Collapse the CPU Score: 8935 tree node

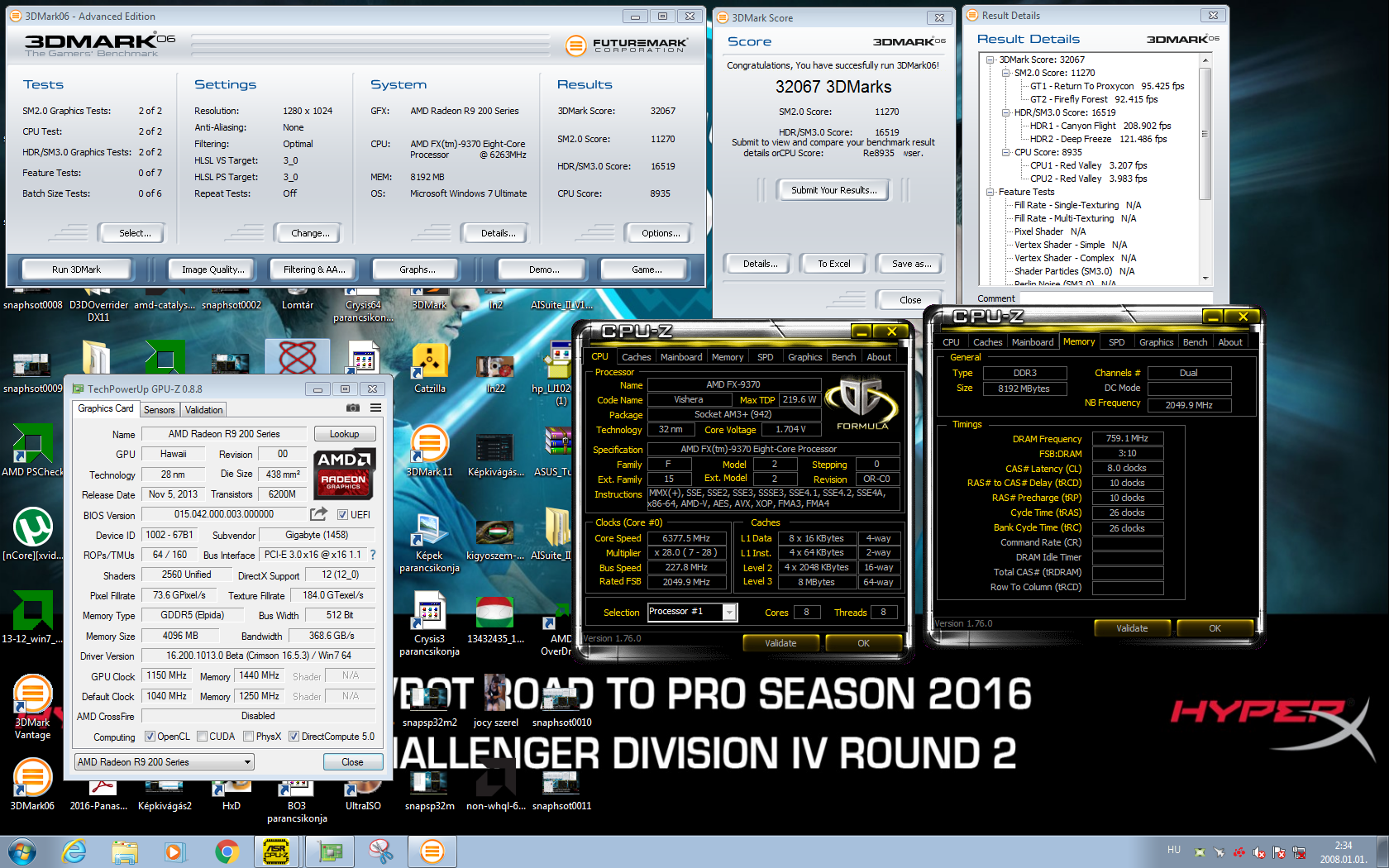pos(1006,152)
